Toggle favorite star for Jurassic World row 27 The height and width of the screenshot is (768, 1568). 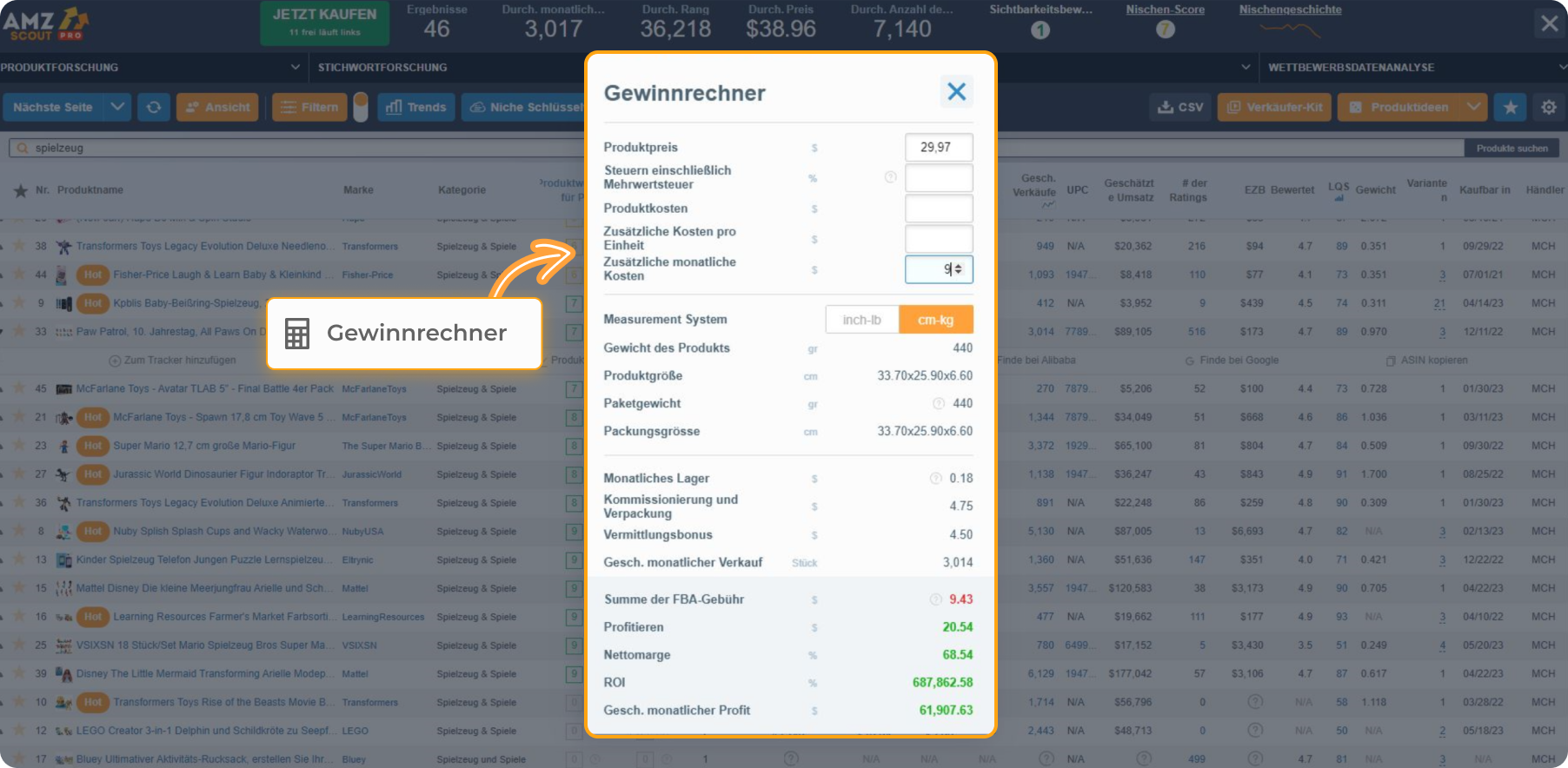(x=18, y=474)
